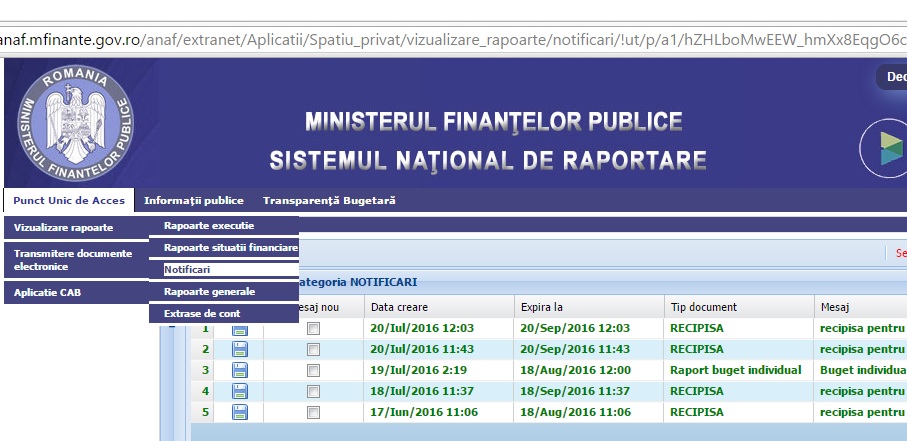Tick the checkbox for 20/Iul/2016 12:03 row
The height and width of the screenshot is (441, 907).
click(x=314, y=329)
